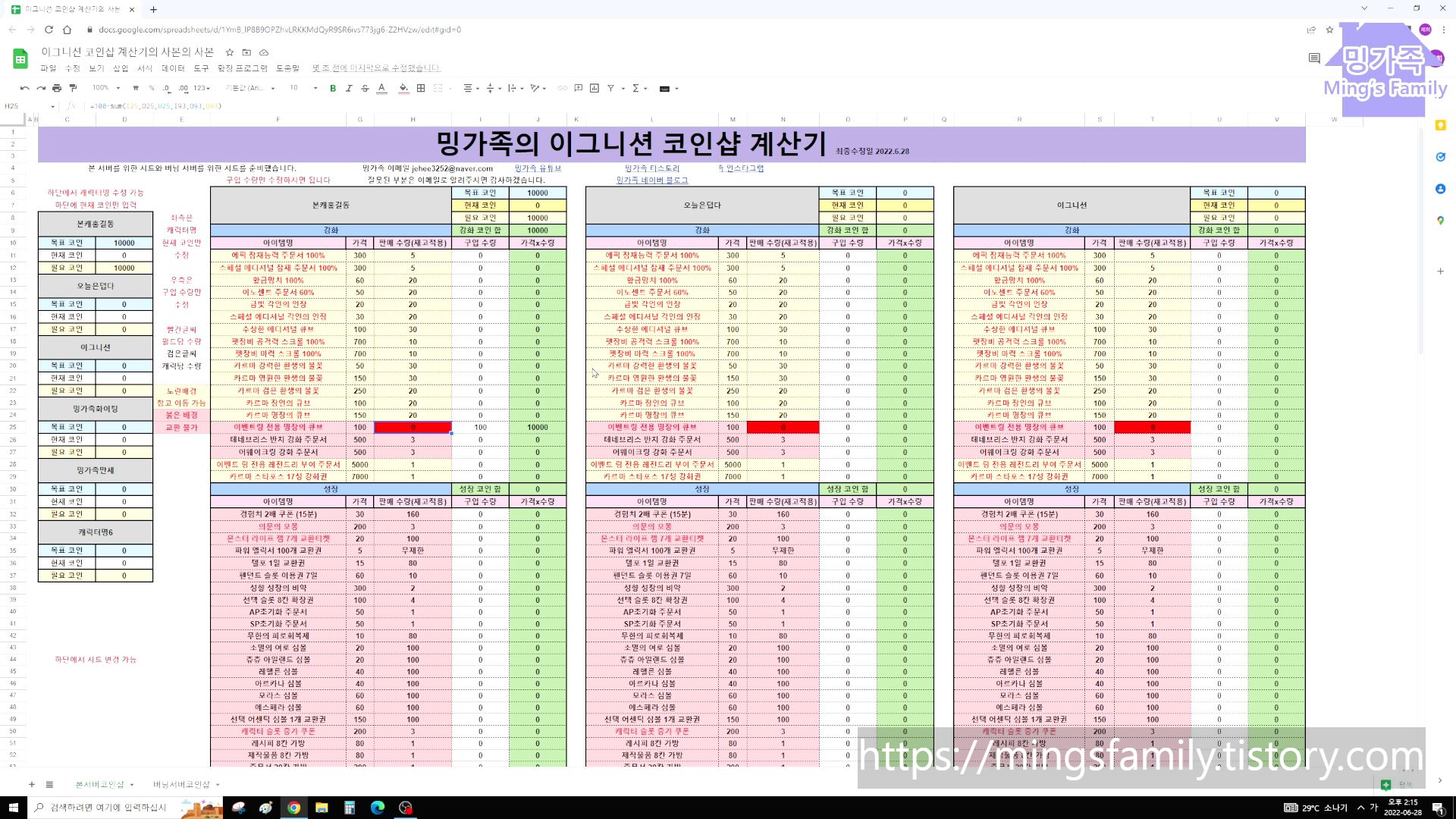Star the document with the star icon

(229, 52)
